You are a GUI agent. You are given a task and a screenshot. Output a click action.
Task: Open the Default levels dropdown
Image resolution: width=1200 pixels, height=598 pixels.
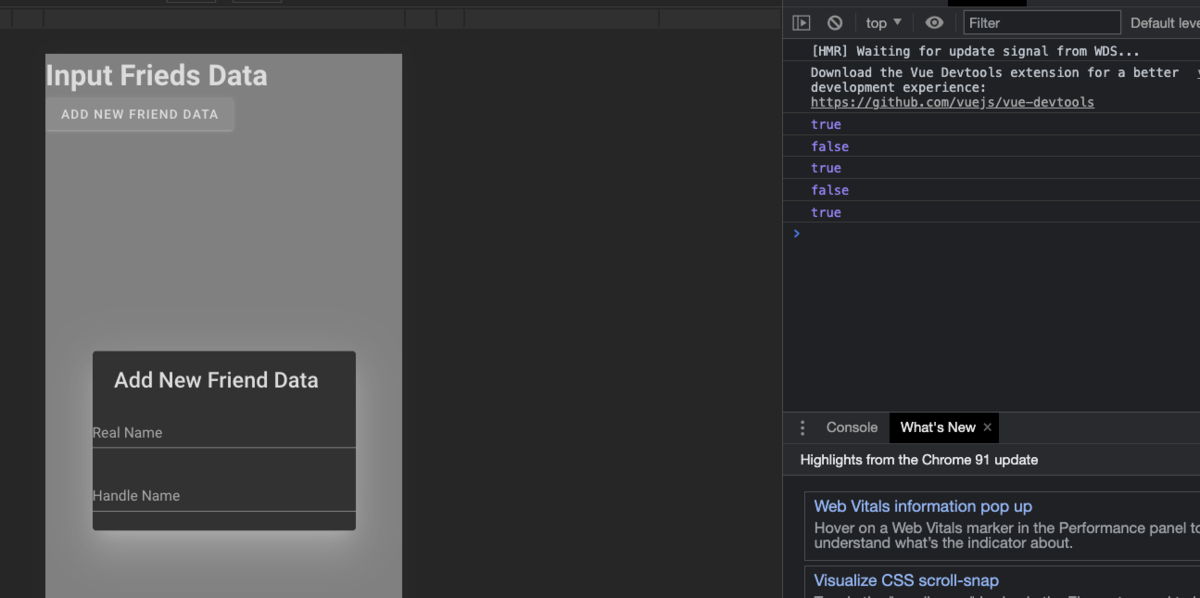[1165, 23]
